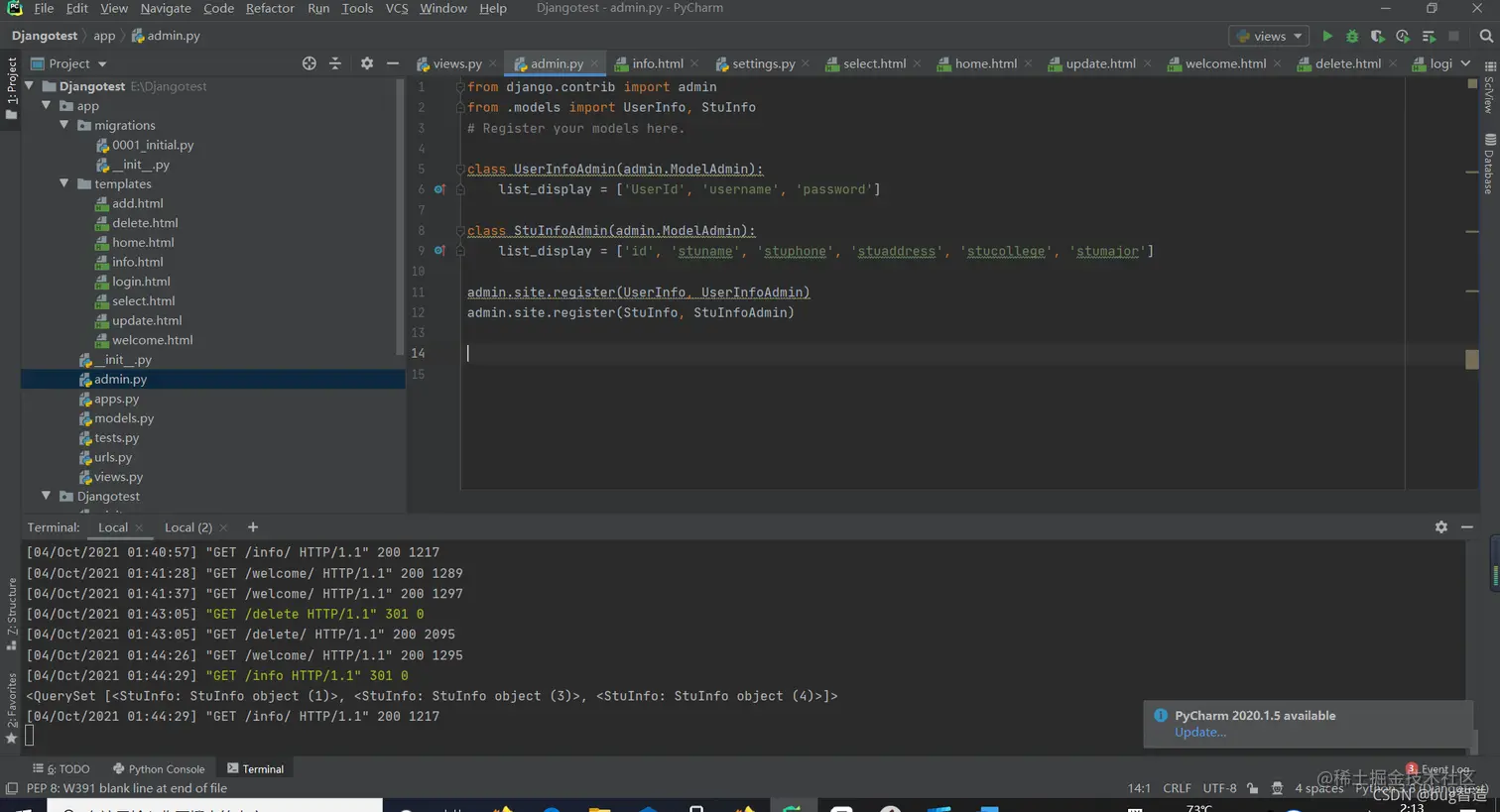1500x812 pixels.
Task: Toggle tool window quick access icon
Action: click(x=11, y=789)
